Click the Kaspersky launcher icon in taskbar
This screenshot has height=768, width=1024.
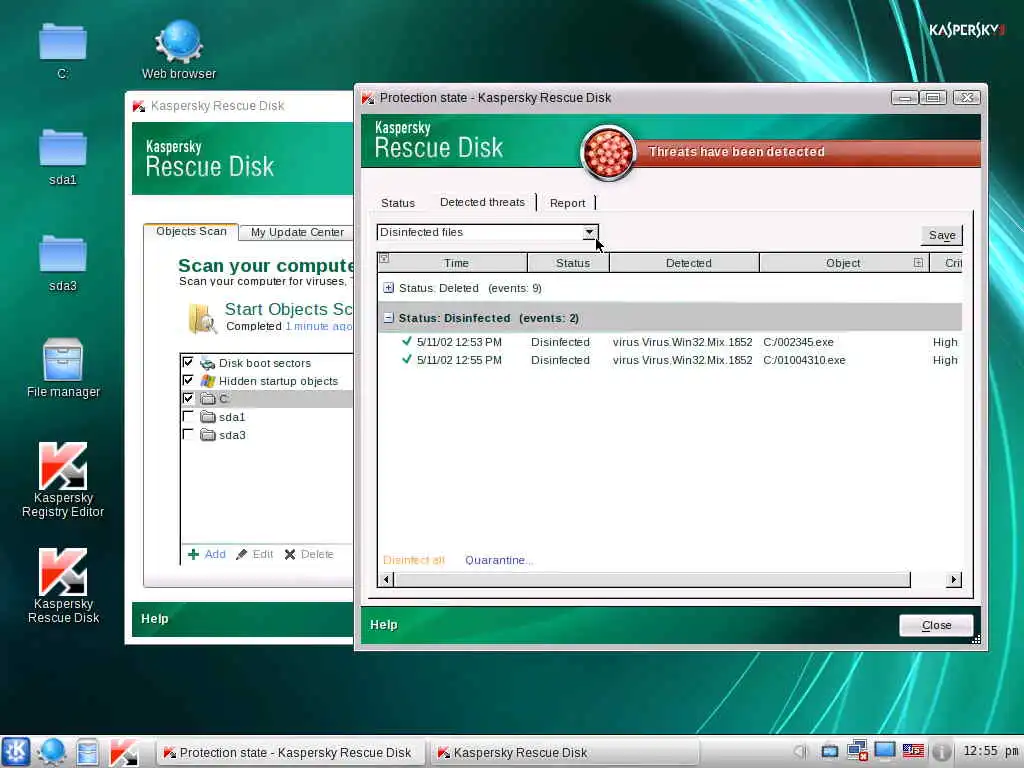123,752
